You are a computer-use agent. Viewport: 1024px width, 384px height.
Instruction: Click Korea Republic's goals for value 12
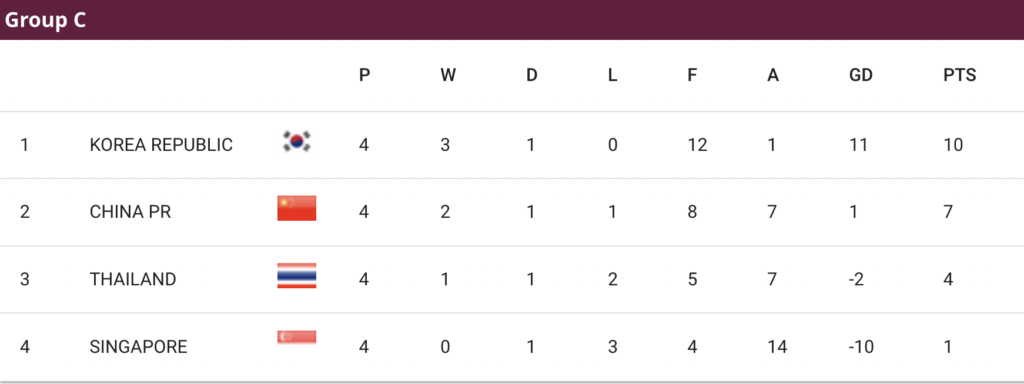(x=697, y=144)
